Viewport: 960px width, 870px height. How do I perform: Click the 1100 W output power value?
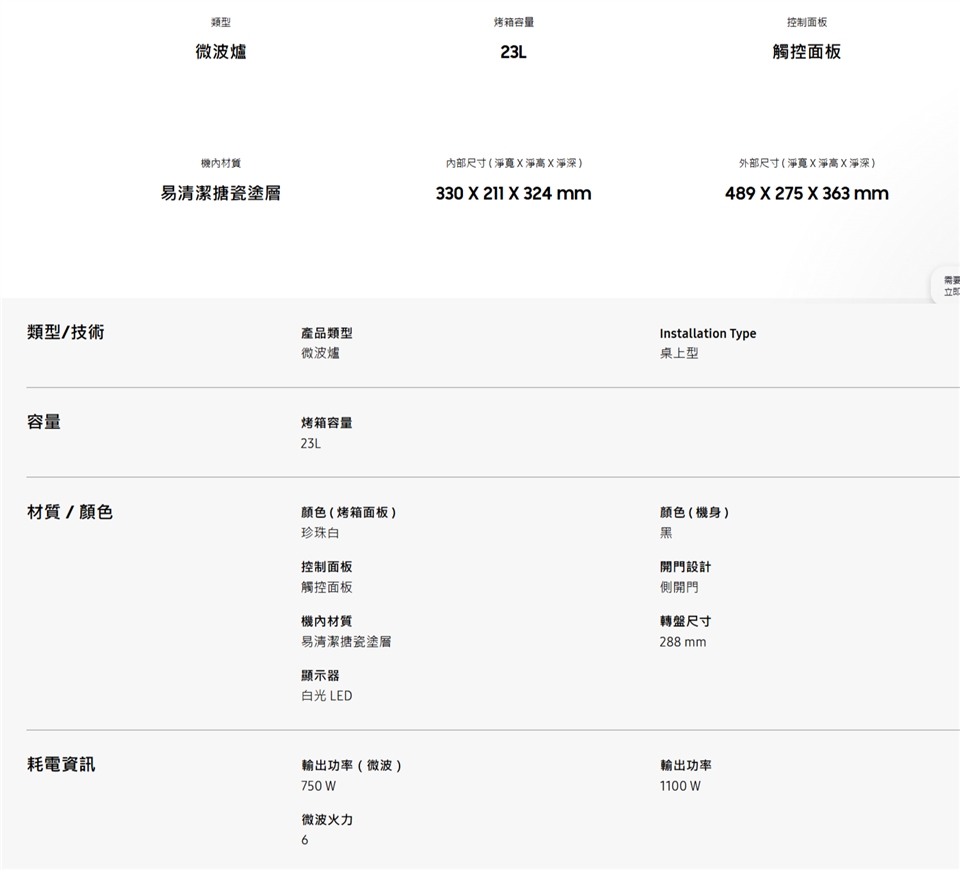click(680, 786)
